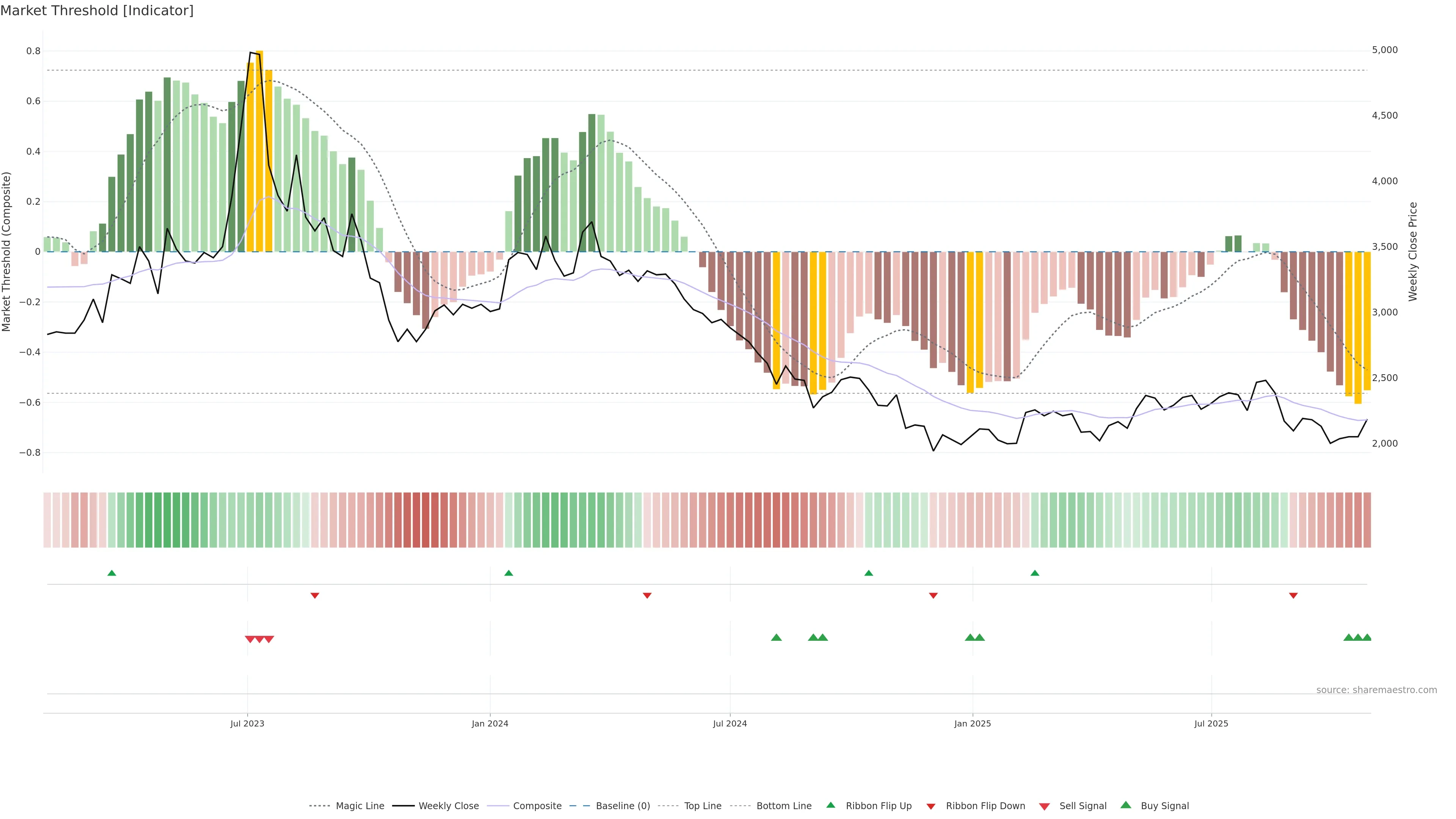This screenshot has width=1456, height=819.
Task: Toggle Top Line legend entry
Action: 703,806
